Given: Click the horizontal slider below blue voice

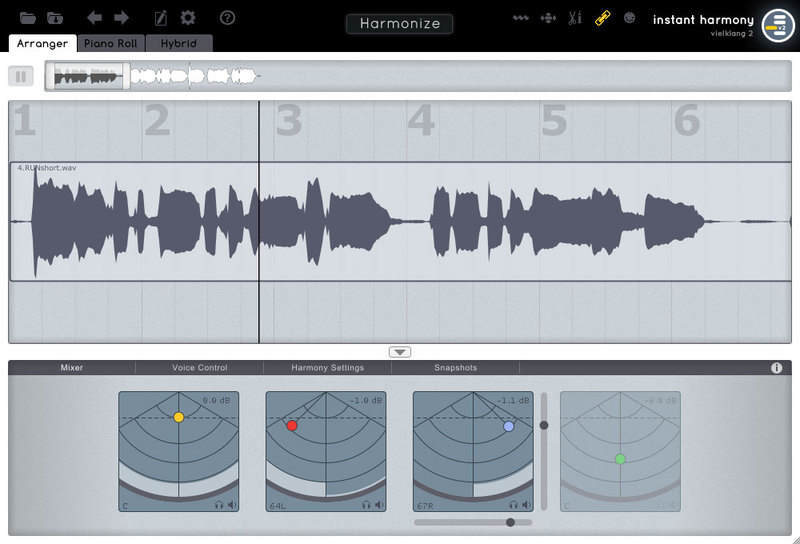Looking at the screenshot, I should (x=473, y=522).
